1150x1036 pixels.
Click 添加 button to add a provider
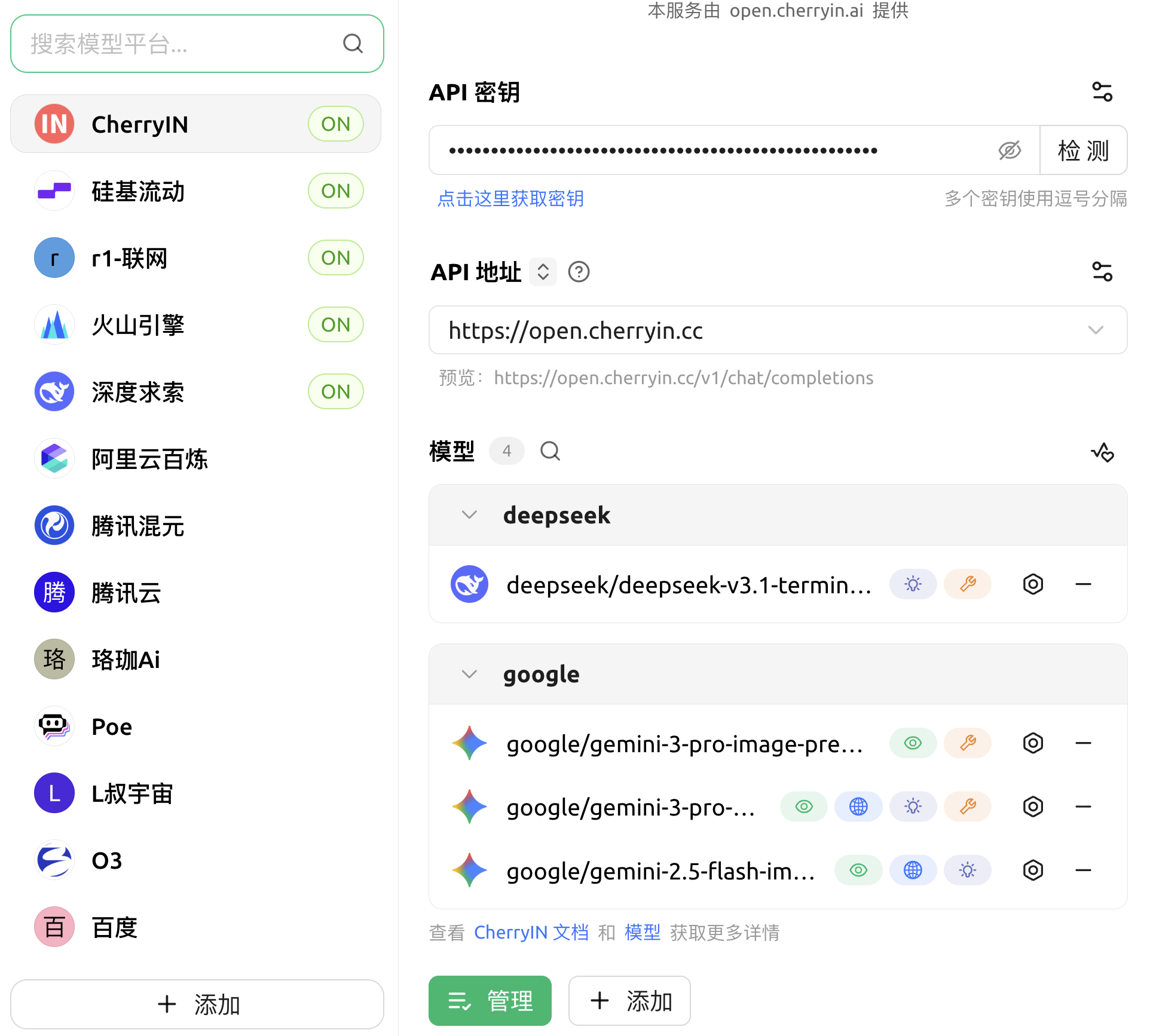point(197,1004)
